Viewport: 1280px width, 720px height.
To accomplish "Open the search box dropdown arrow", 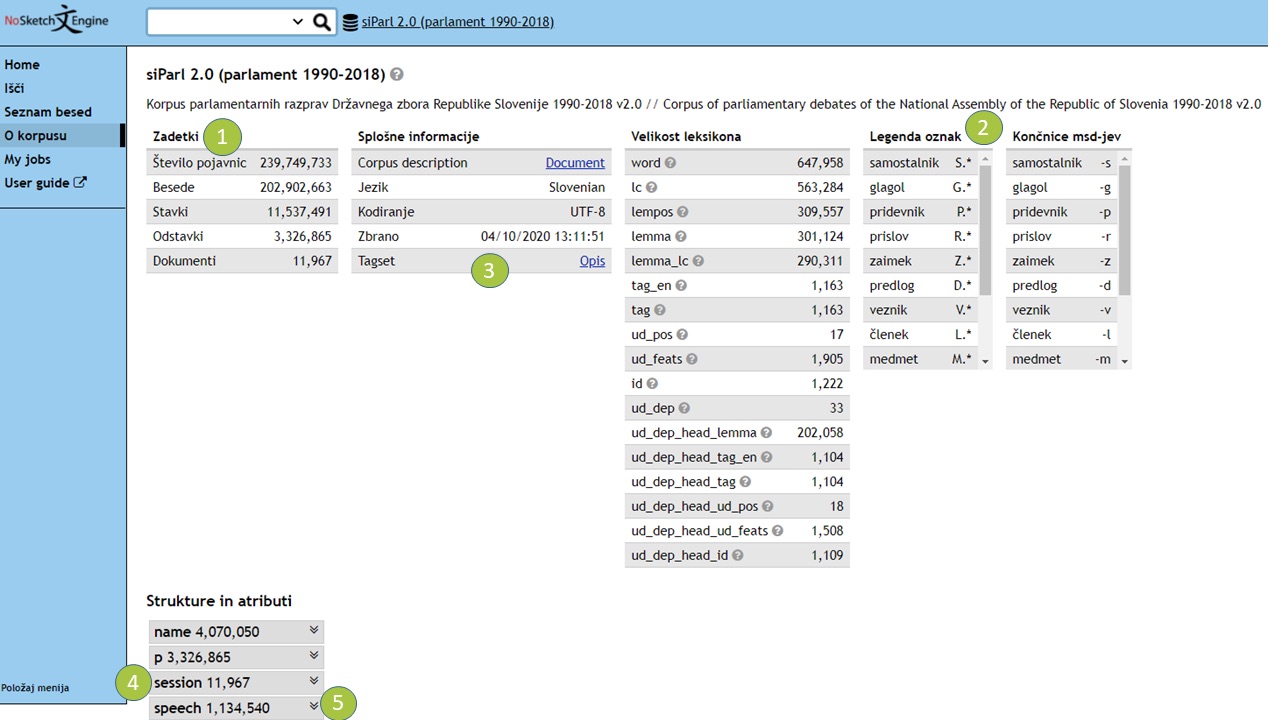I will click(297, 22).
